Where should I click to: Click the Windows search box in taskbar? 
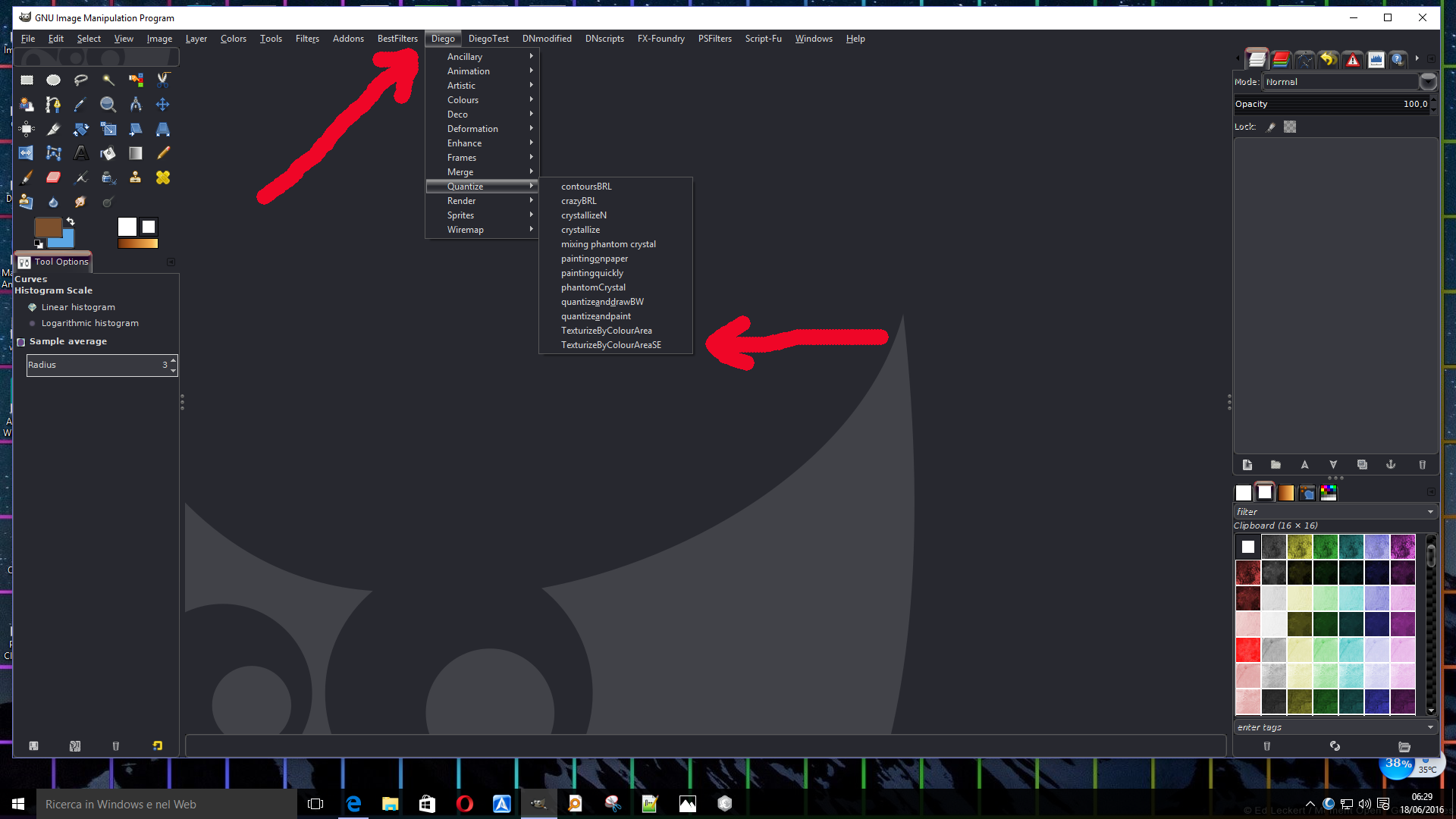[x=167, y=804]
